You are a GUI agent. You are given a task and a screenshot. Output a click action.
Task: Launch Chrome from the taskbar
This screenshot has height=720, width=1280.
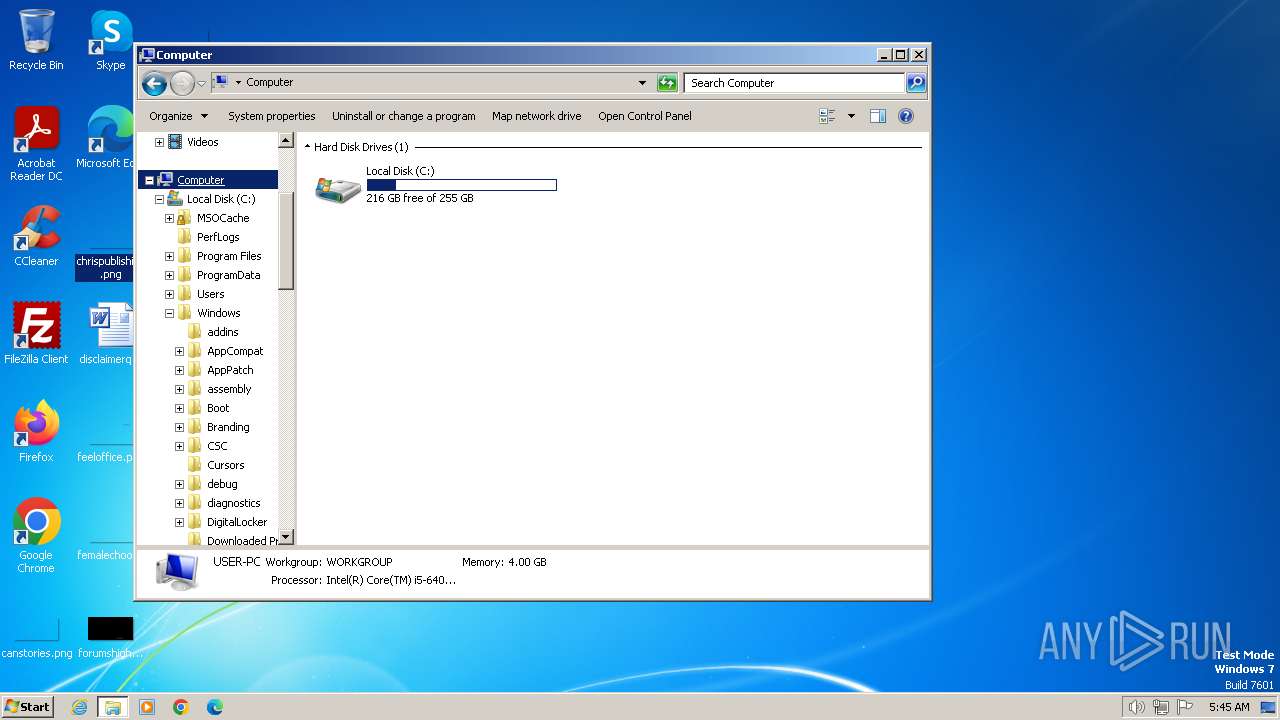point(181,707)
